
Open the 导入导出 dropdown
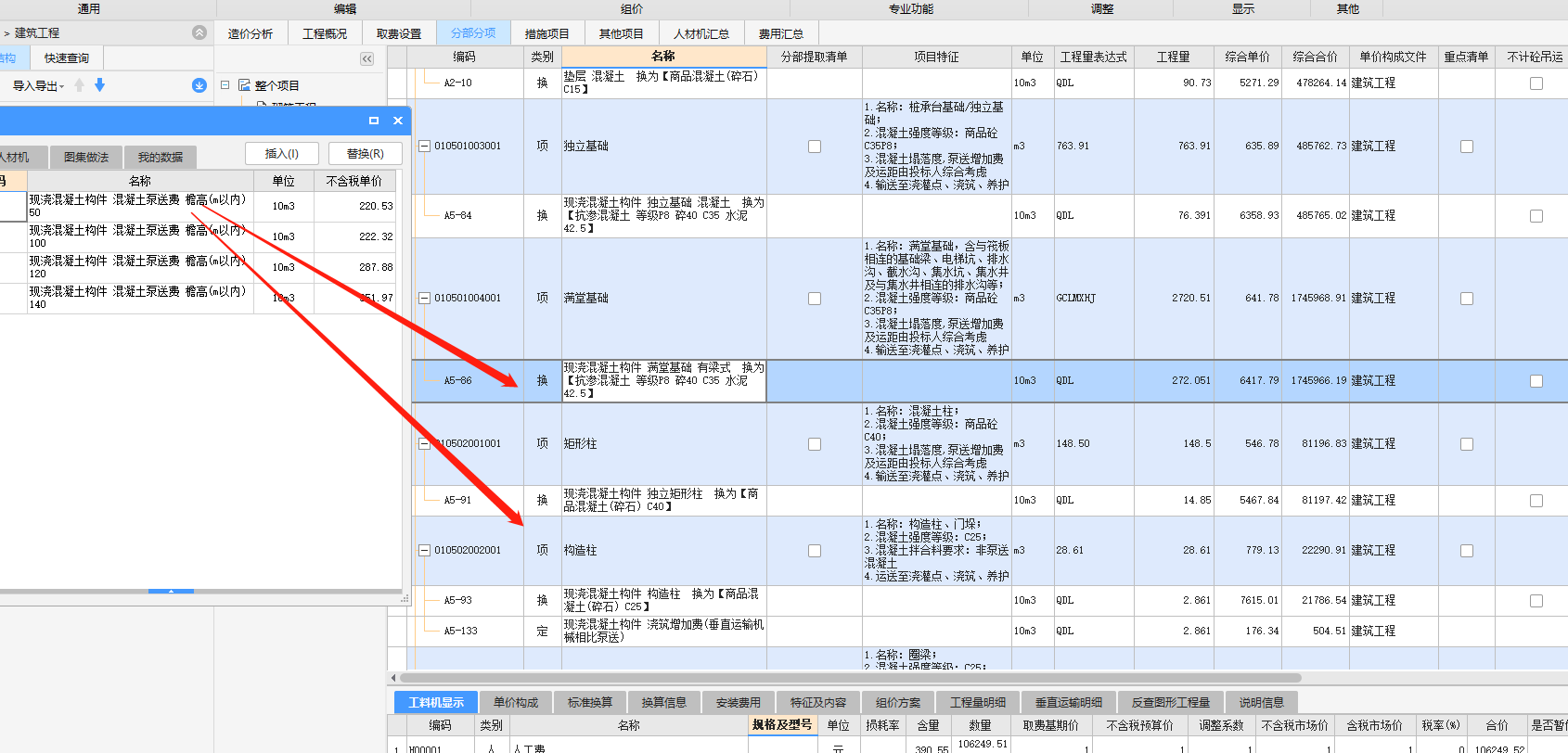(x=38, y=85)
